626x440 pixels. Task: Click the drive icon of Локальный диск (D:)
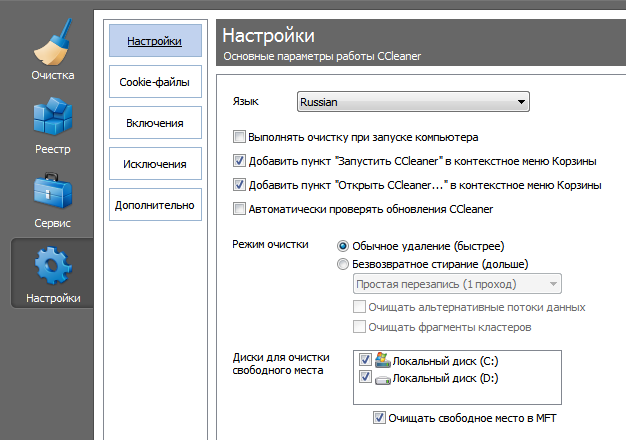(382, 379)
